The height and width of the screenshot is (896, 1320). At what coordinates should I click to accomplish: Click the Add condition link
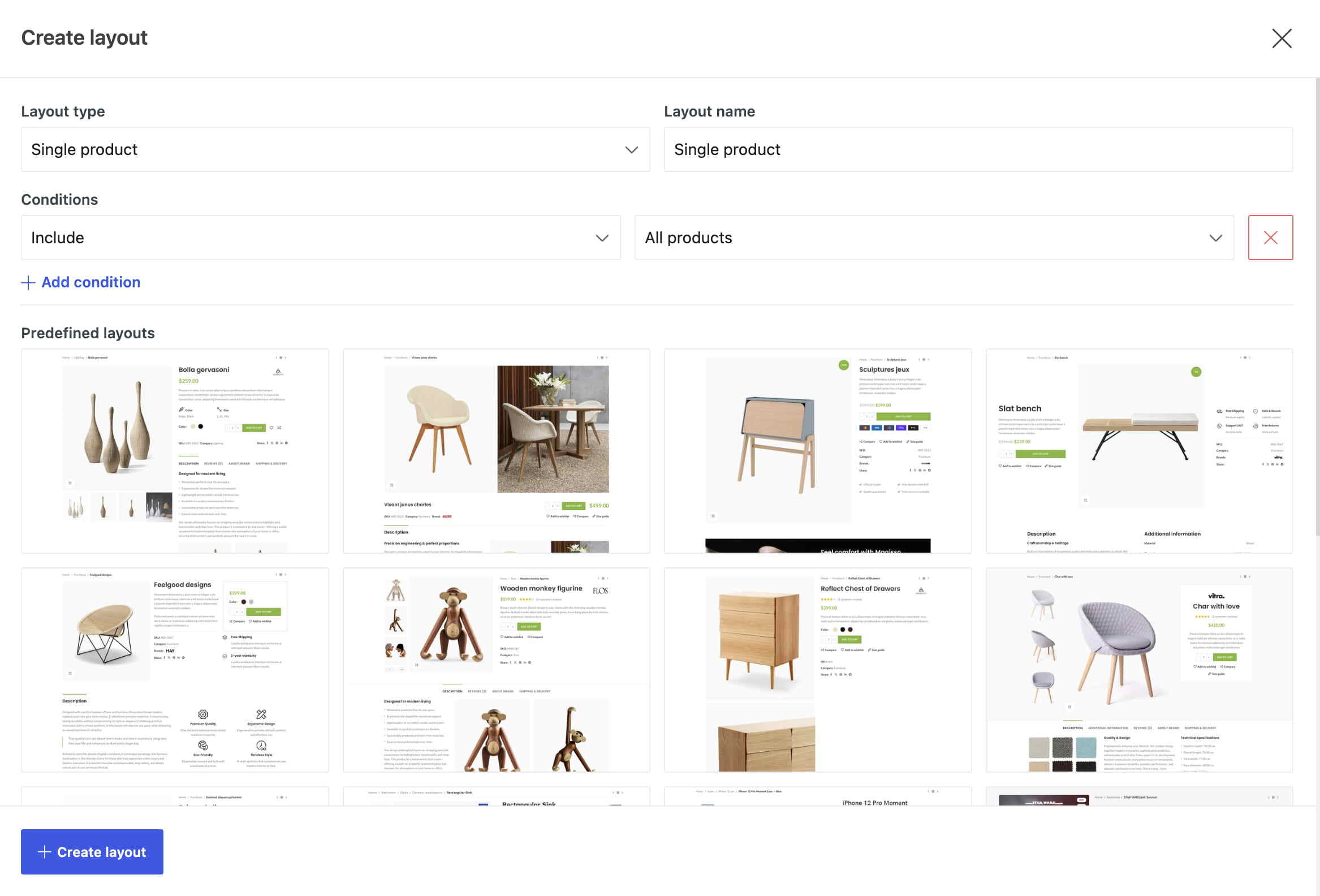(81, 282)
